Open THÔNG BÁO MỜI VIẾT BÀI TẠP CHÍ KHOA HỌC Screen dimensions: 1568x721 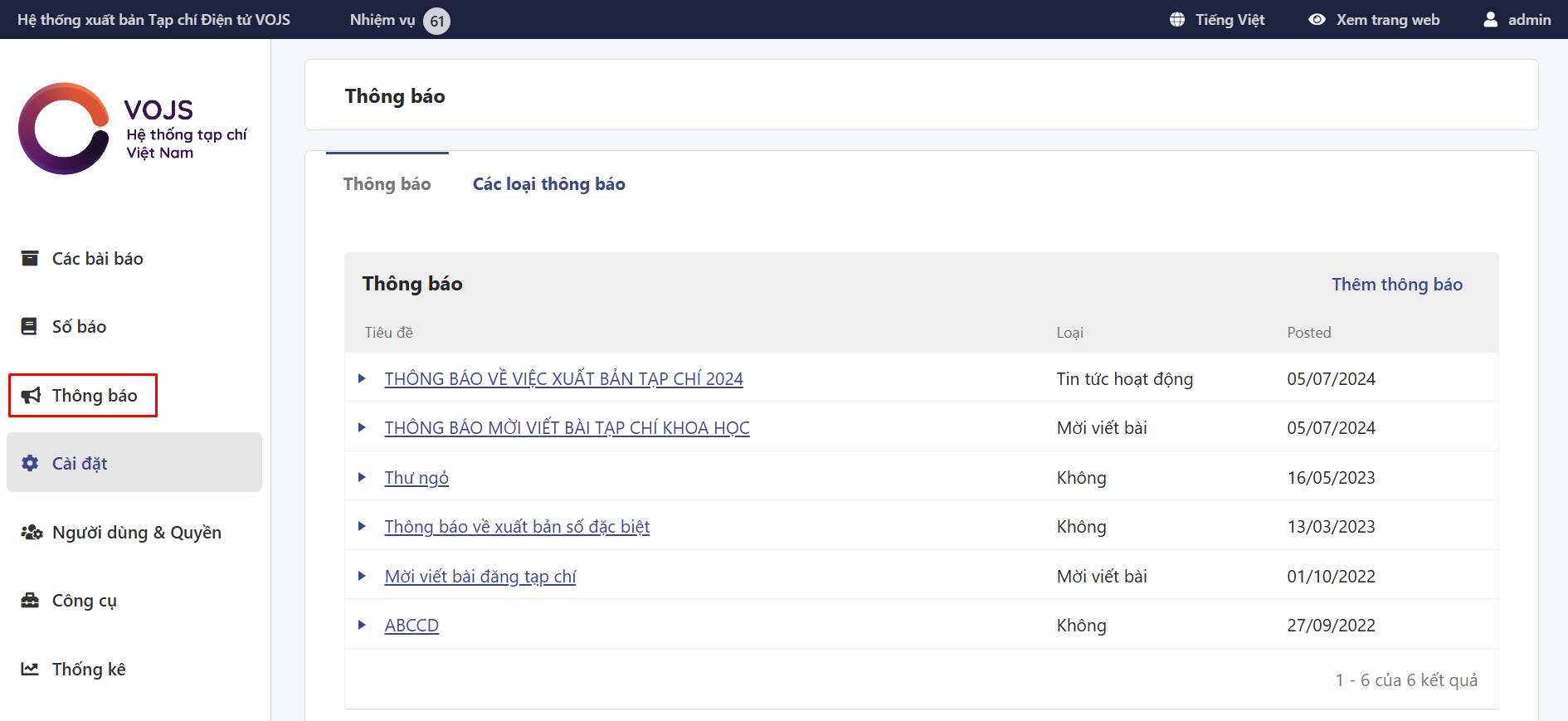coord(567,428)
